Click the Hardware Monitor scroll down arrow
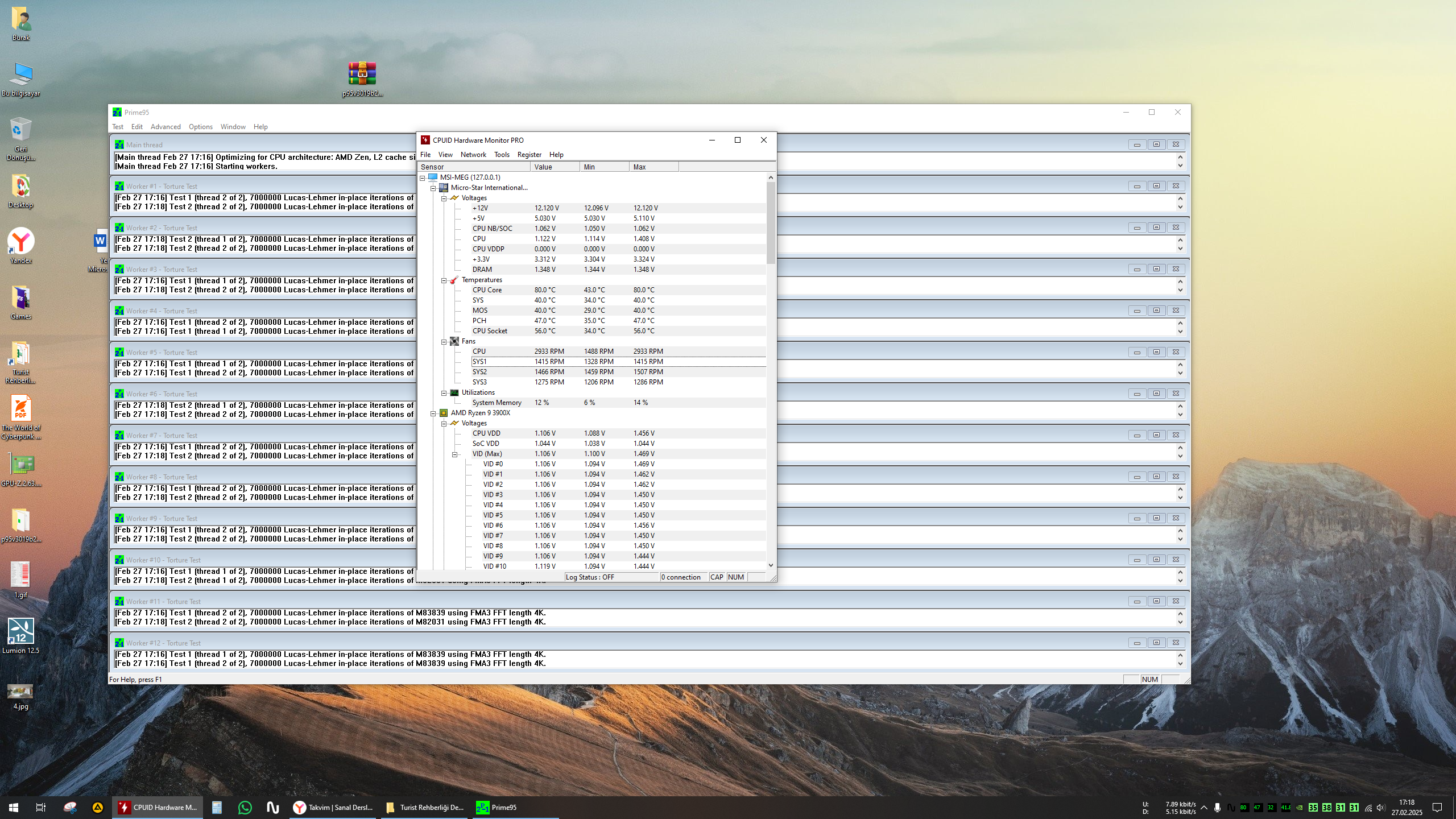 click(x=771, y=565)
